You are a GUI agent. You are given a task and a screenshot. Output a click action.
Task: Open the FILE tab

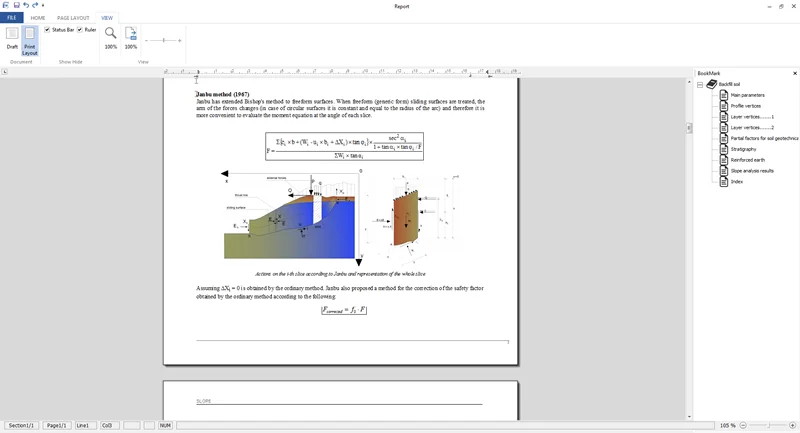(12, 18)
